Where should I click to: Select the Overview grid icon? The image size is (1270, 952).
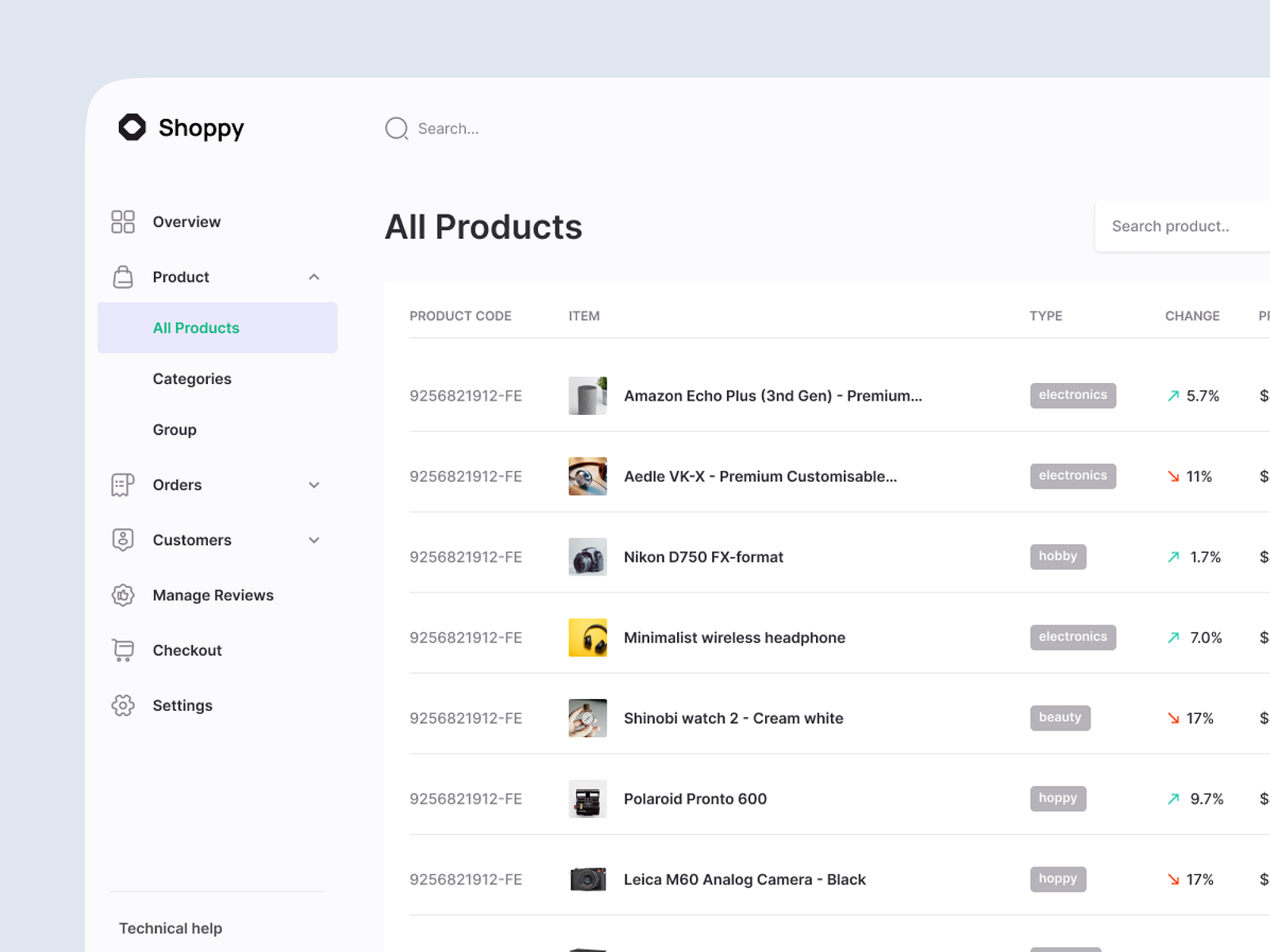tap(122, 221)
